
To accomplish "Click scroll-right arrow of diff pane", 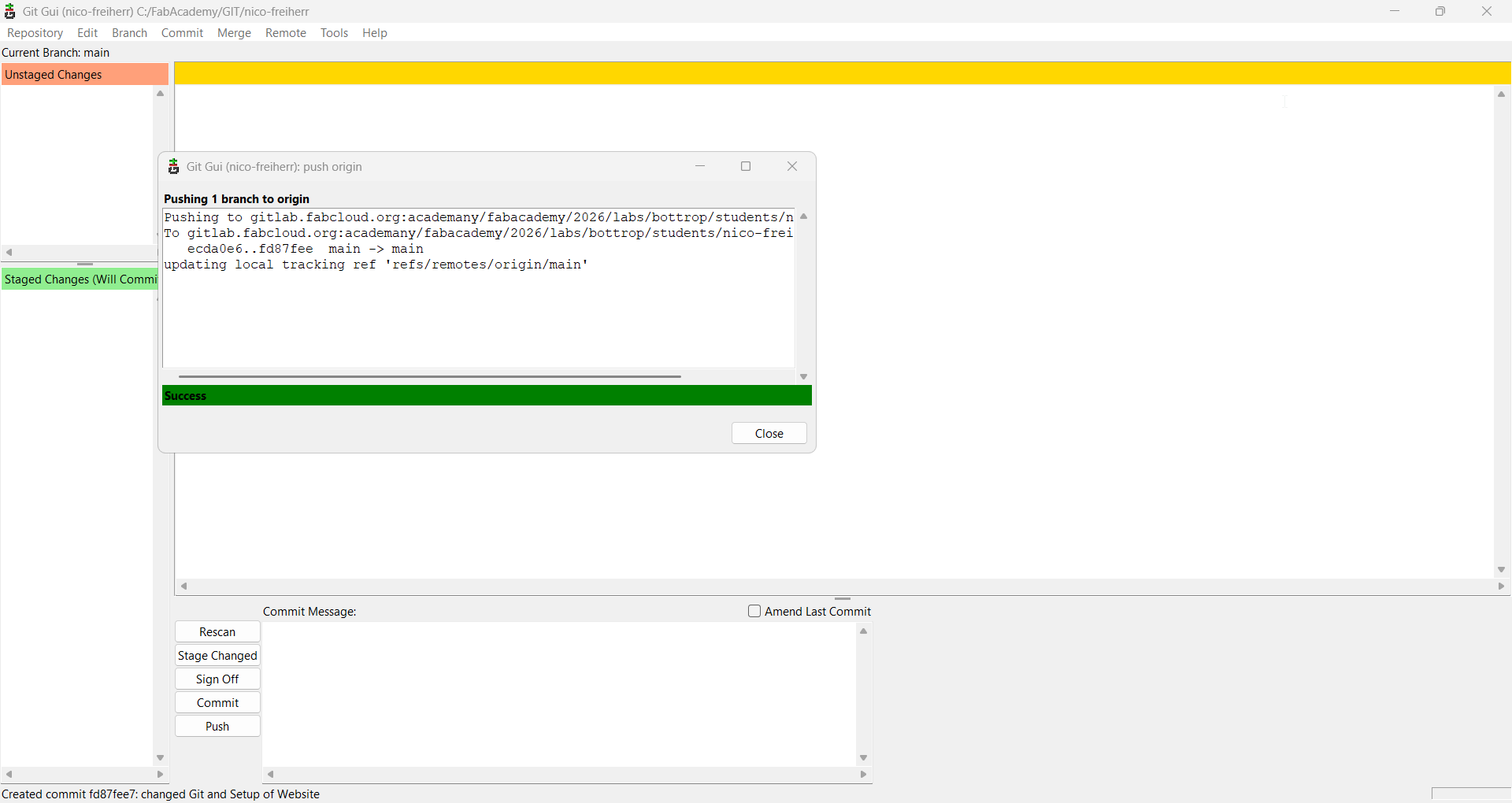I will 1502,587.
